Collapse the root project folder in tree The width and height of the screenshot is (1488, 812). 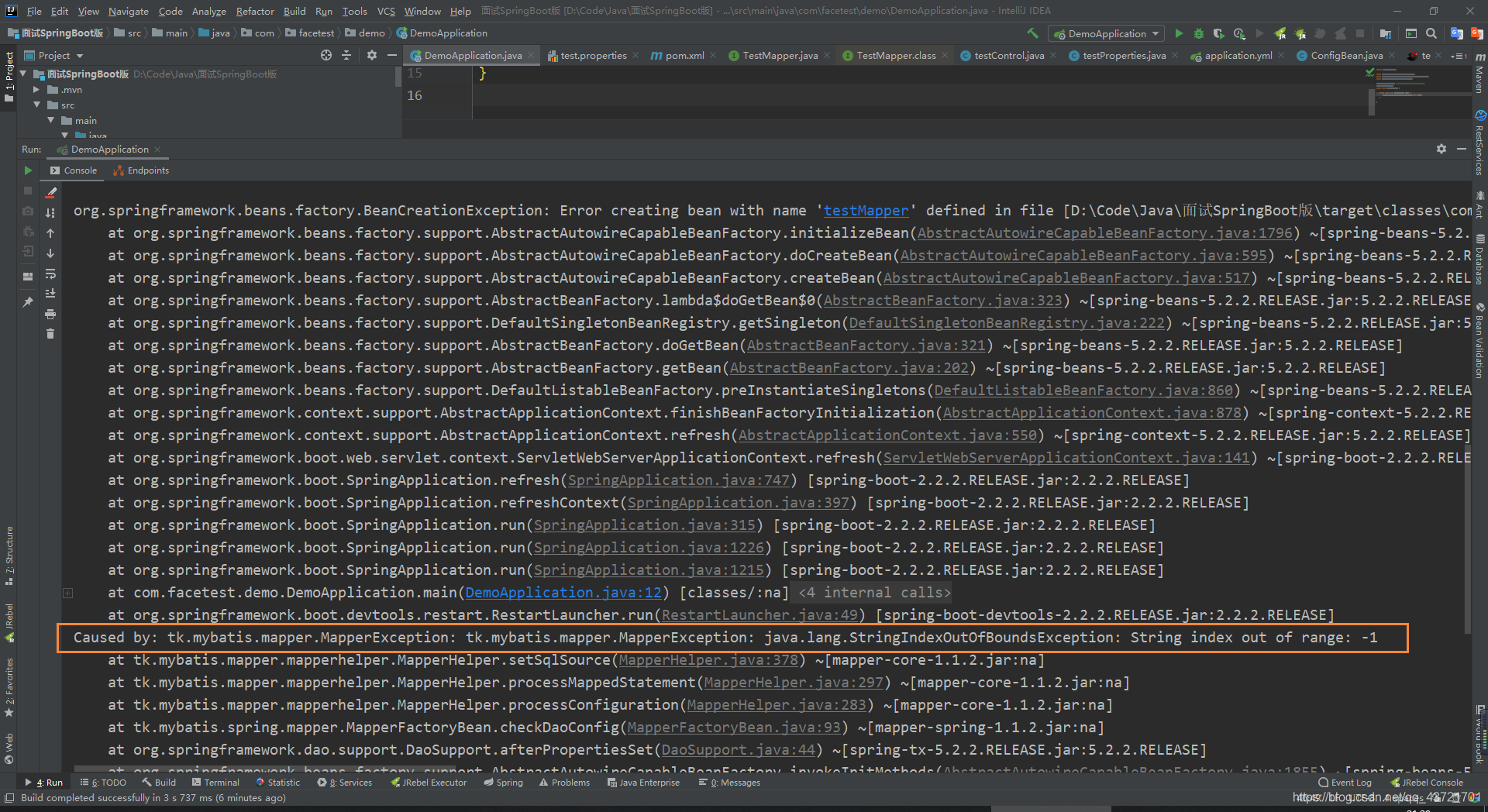(x=24, y=74)
